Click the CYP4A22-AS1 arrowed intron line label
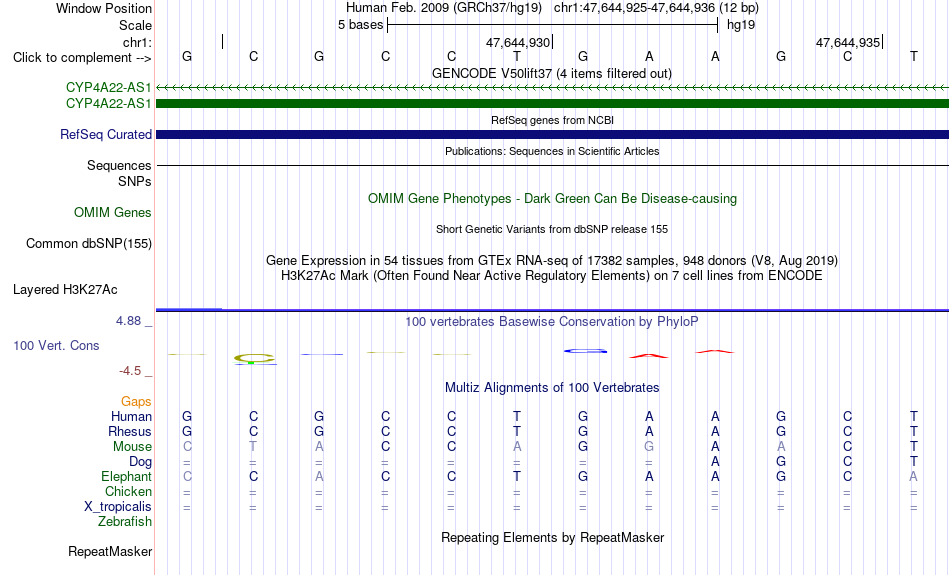The height and width of the screenshot is (575, 950). click(x=108, y=87)
